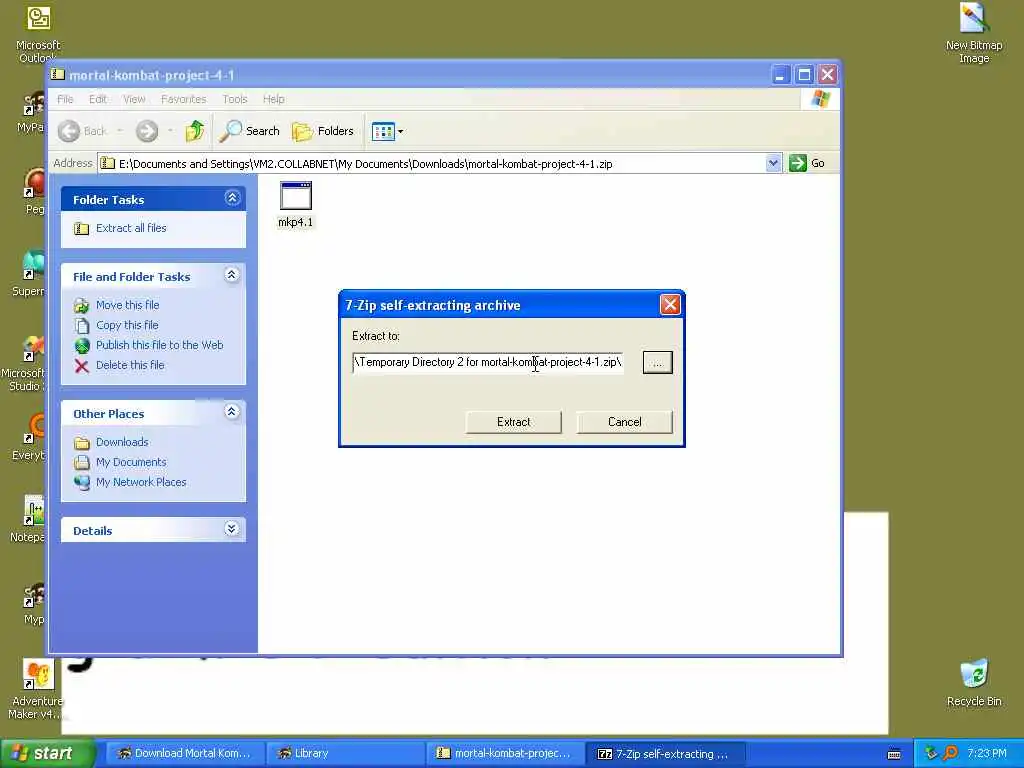The height and width of the screenshot is (768, 1024).
Task: Open the Help menu
Action: pyautogui.click(x=274, y=99)
